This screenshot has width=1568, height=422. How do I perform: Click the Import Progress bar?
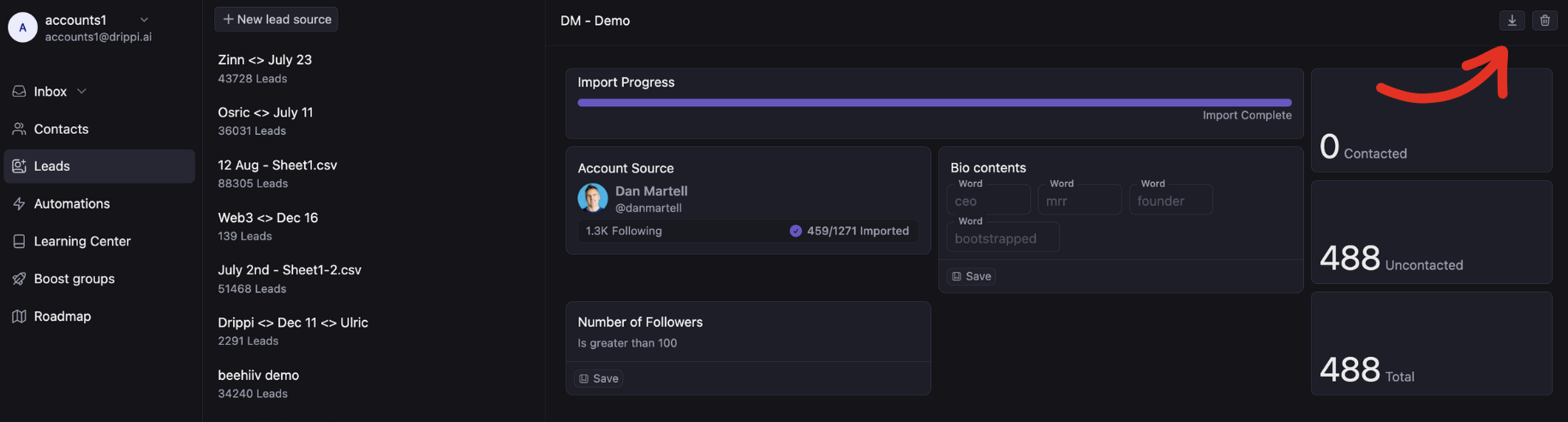(934, 103)
